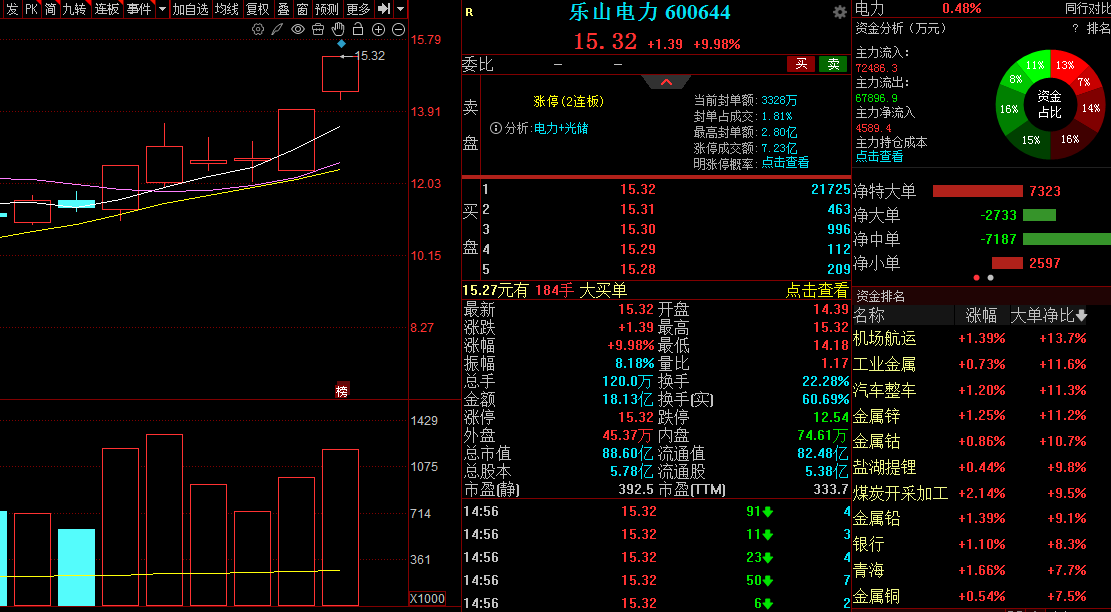Viewport: 1111px width, 612px height.
Task: Open dropdown arrow next to 事件
Action: tap(162, 9)
